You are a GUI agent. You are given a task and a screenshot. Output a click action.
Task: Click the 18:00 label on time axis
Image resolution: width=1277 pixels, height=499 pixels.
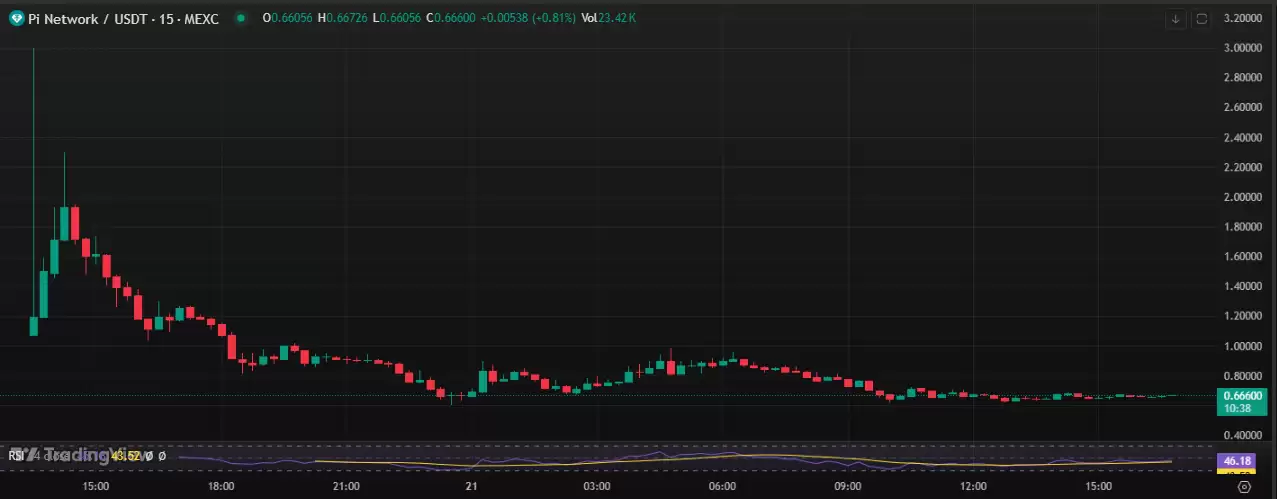point(221,486)
